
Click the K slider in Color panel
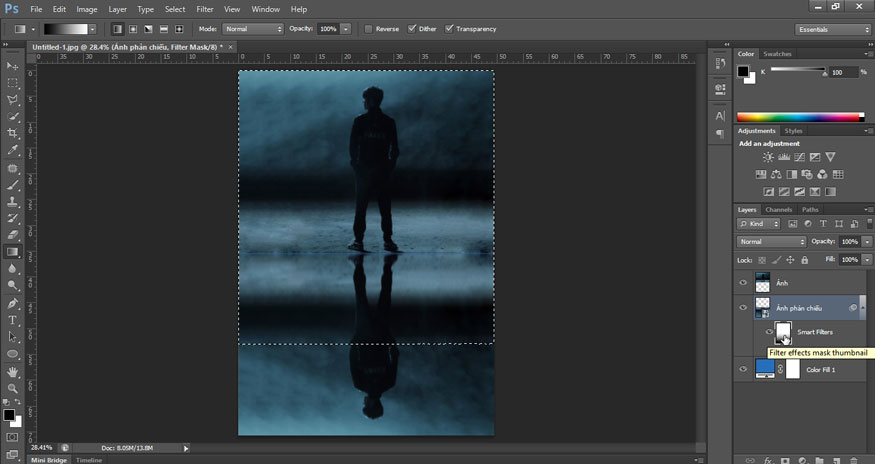point(798,70)
